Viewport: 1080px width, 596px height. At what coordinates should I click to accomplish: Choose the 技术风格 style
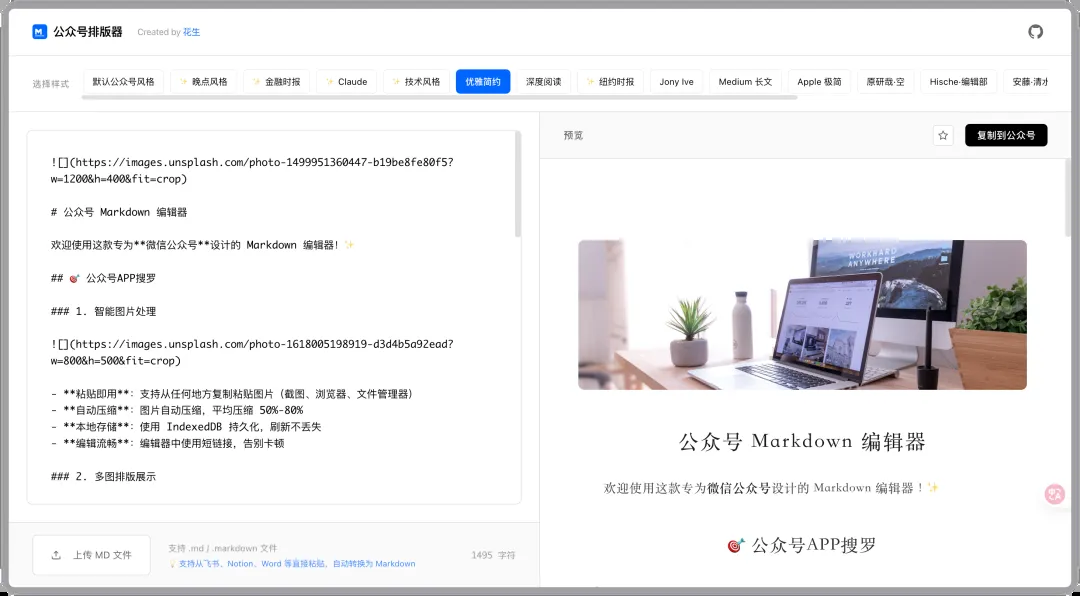click(416, 82)
